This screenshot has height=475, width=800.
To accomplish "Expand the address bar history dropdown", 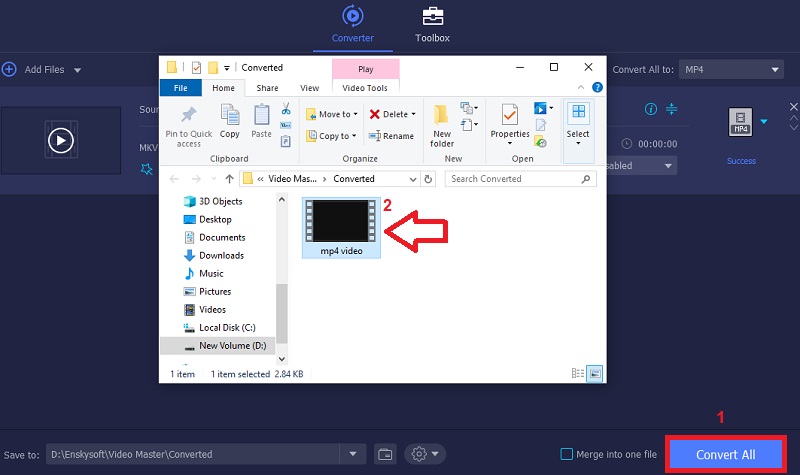I will (x=413, y=179).
